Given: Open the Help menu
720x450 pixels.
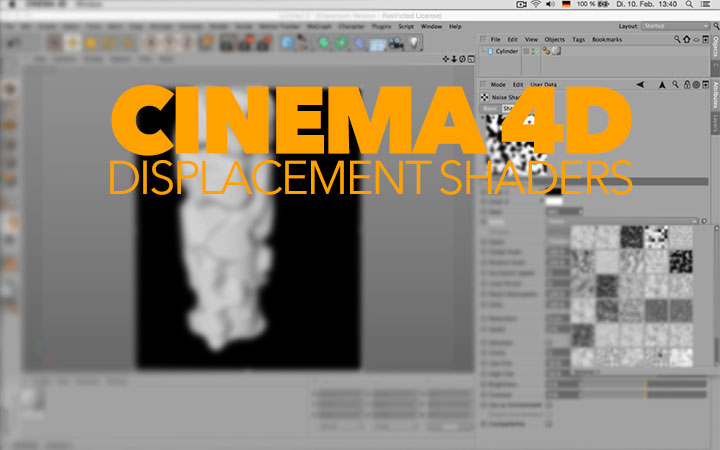Looking at the screenshot, I should click(455, 27).
